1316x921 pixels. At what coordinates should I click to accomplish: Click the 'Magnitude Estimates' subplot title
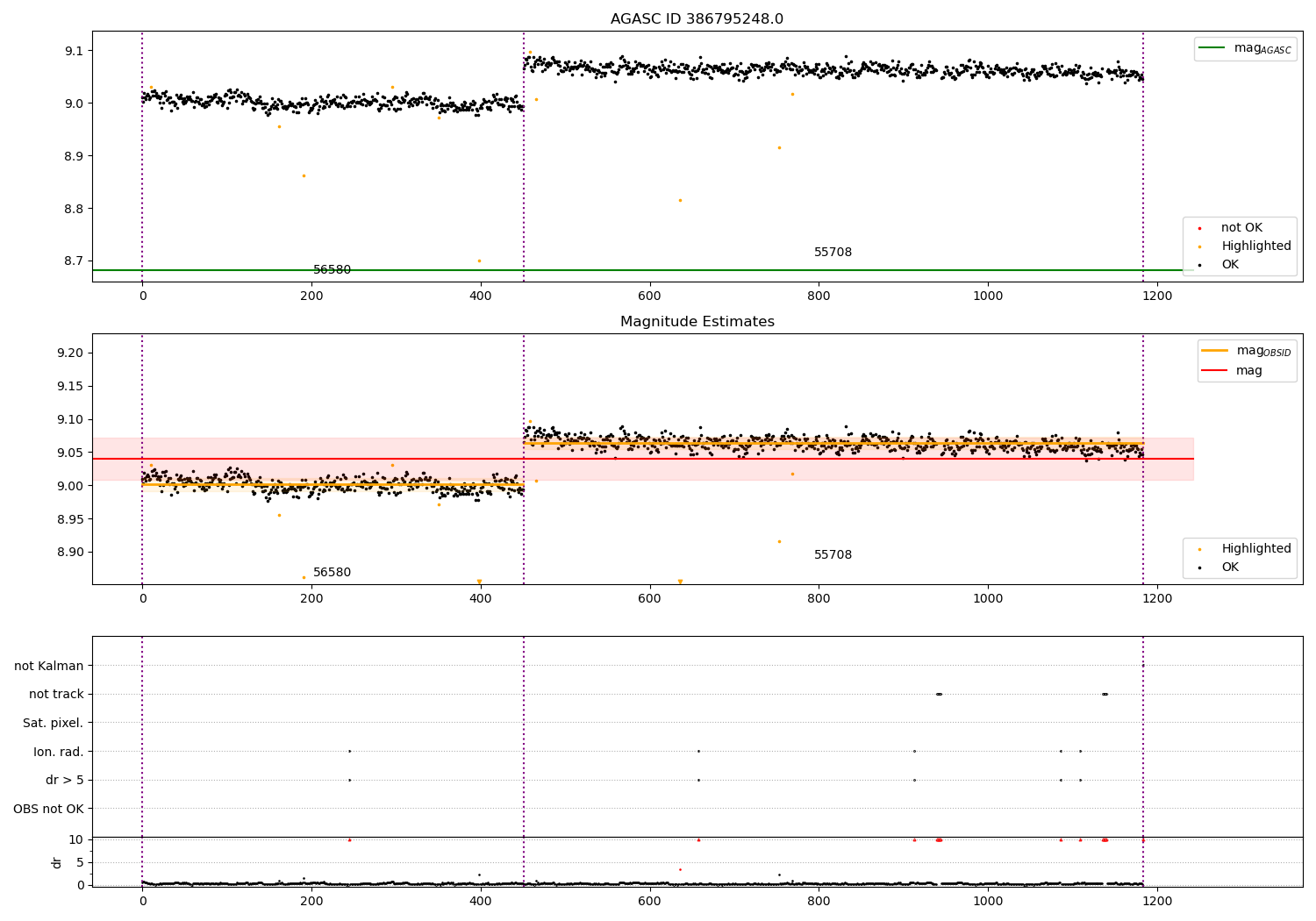(x=697, y=322)
